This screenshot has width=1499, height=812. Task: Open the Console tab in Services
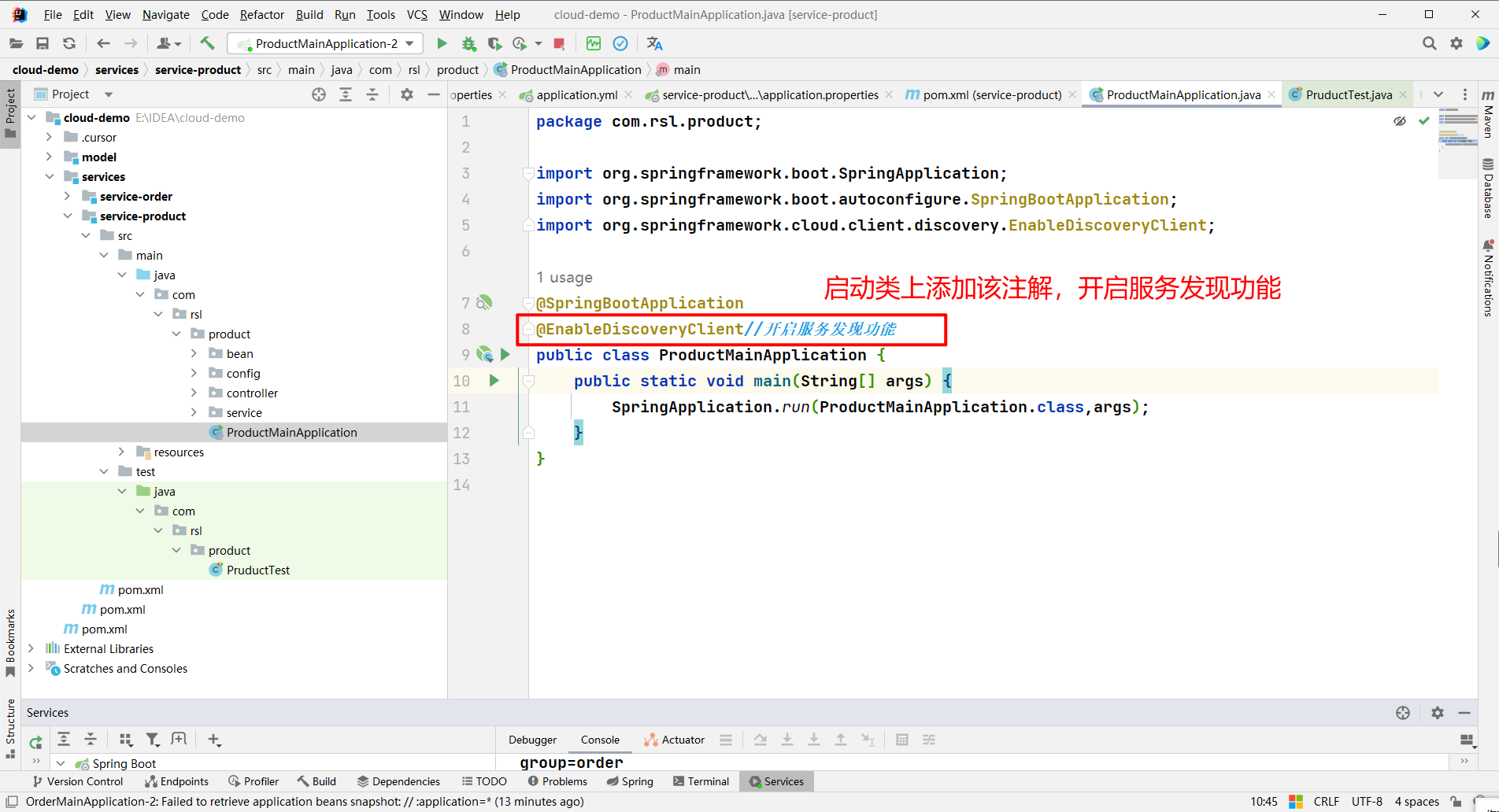tap(600, 740)
